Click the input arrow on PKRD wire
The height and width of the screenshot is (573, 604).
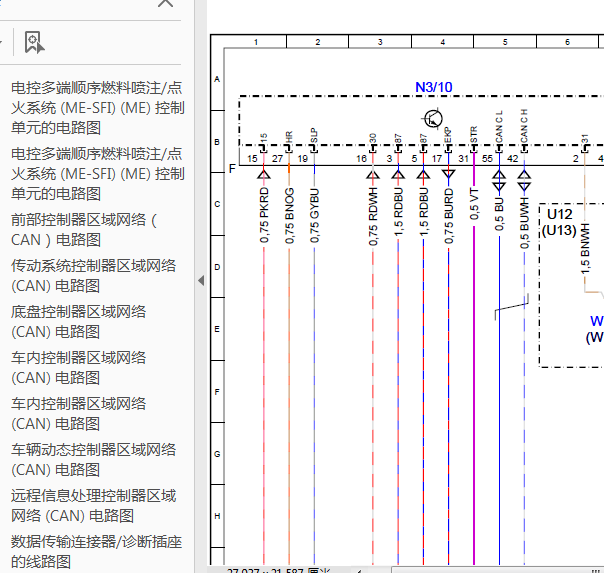click(x=264, y=174)
